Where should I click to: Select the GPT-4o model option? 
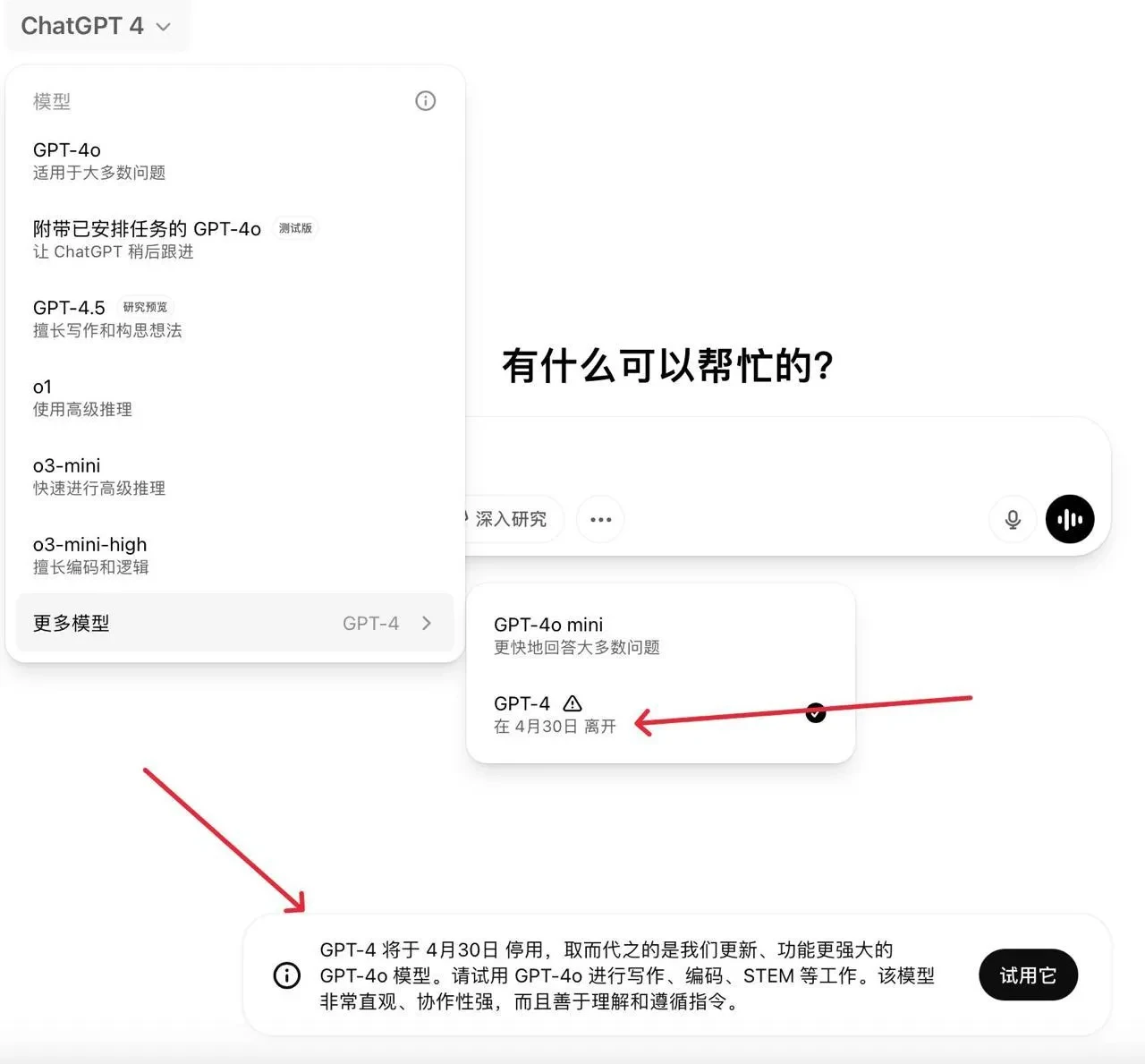[x=234, y=160]
